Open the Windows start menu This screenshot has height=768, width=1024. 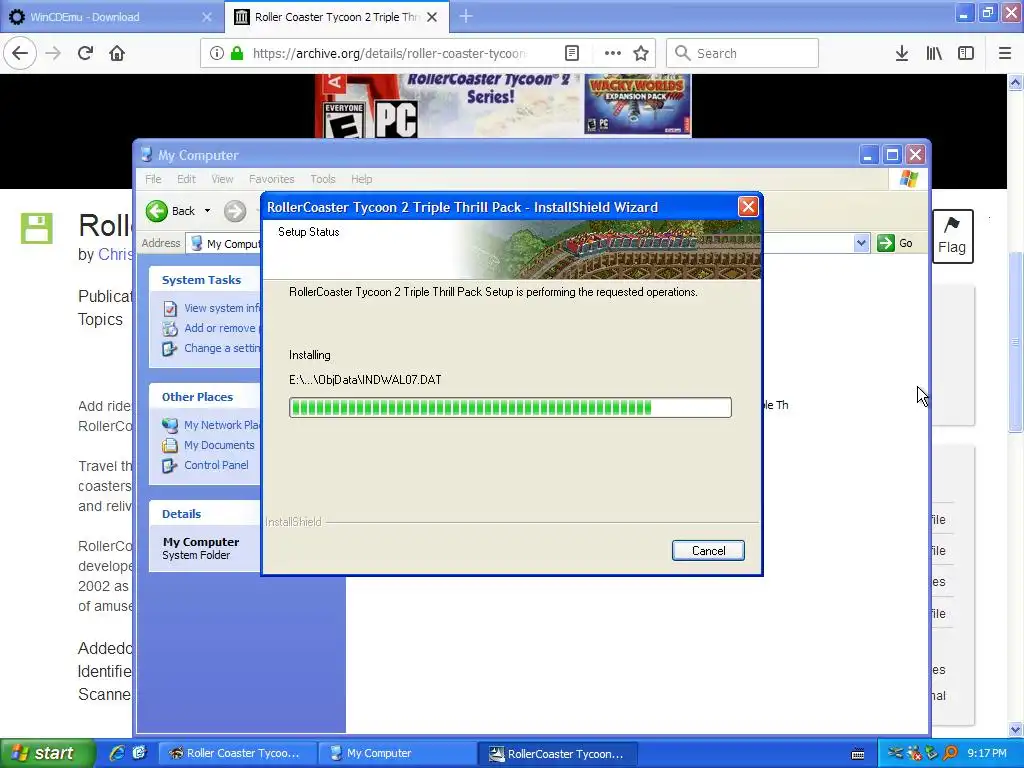pyautogui.click(x=46, y=753)
